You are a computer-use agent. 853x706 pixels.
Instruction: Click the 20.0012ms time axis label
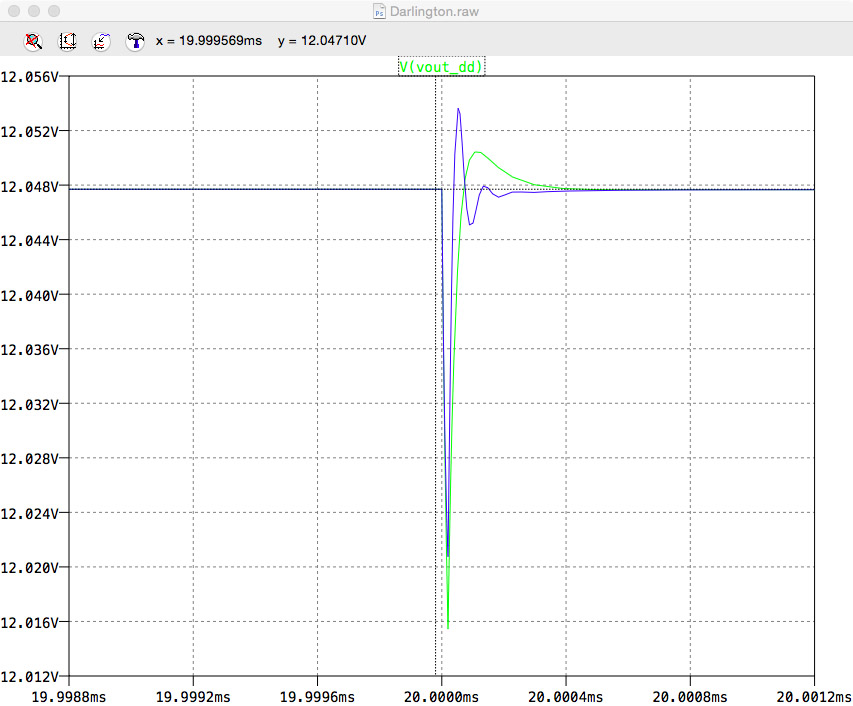(x=814, y=697)
